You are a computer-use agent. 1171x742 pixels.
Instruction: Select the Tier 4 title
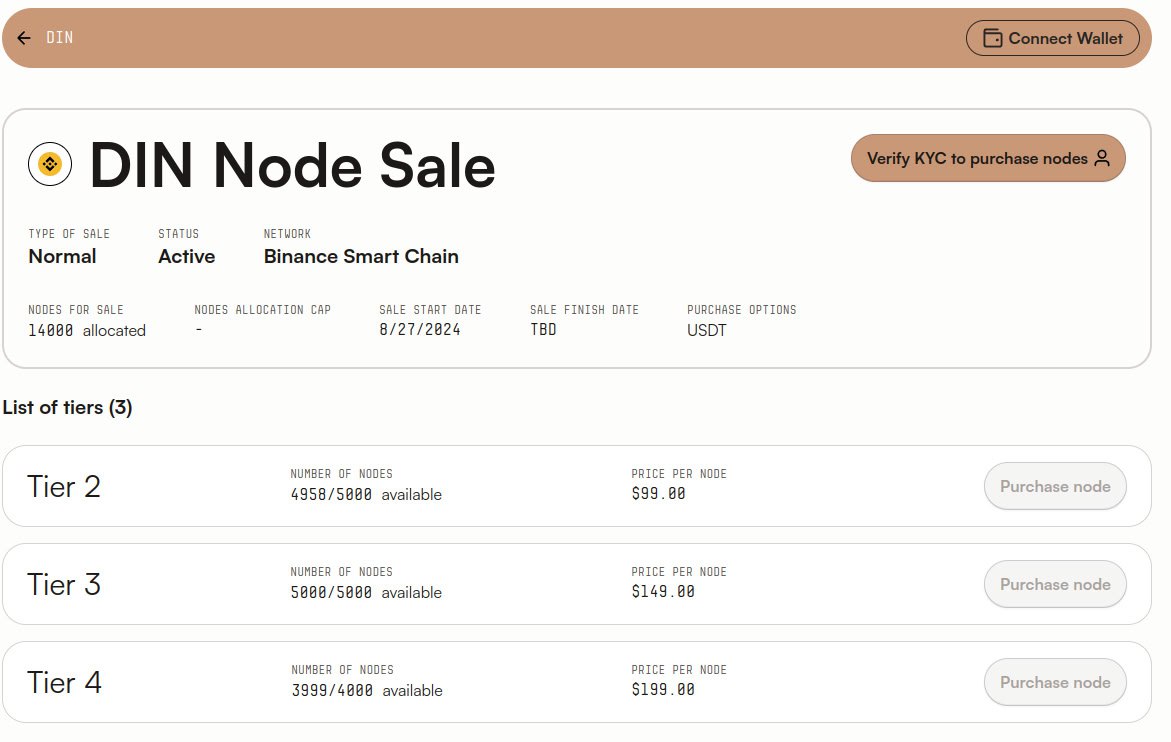pos(64,683)
